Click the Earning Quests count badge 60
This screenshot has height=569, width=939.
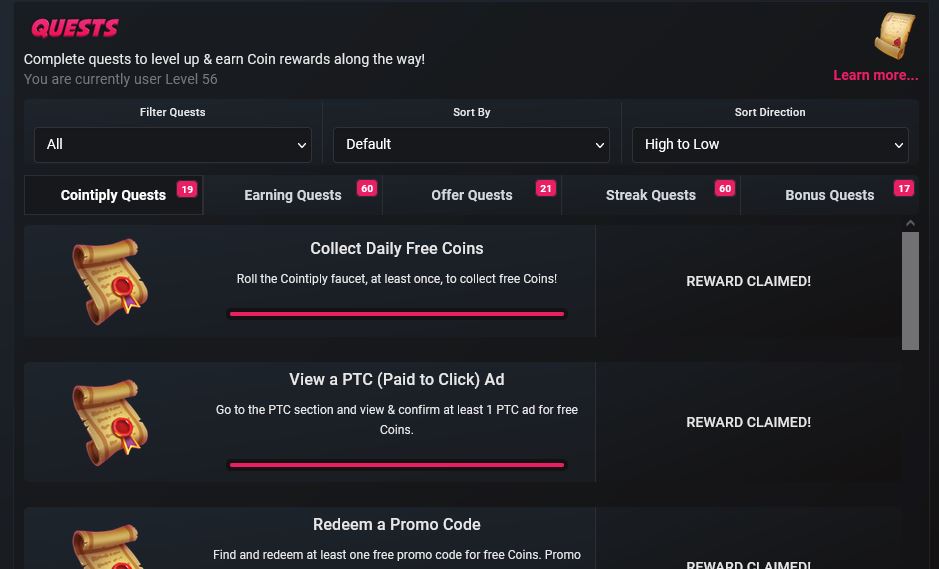point(366,189)
